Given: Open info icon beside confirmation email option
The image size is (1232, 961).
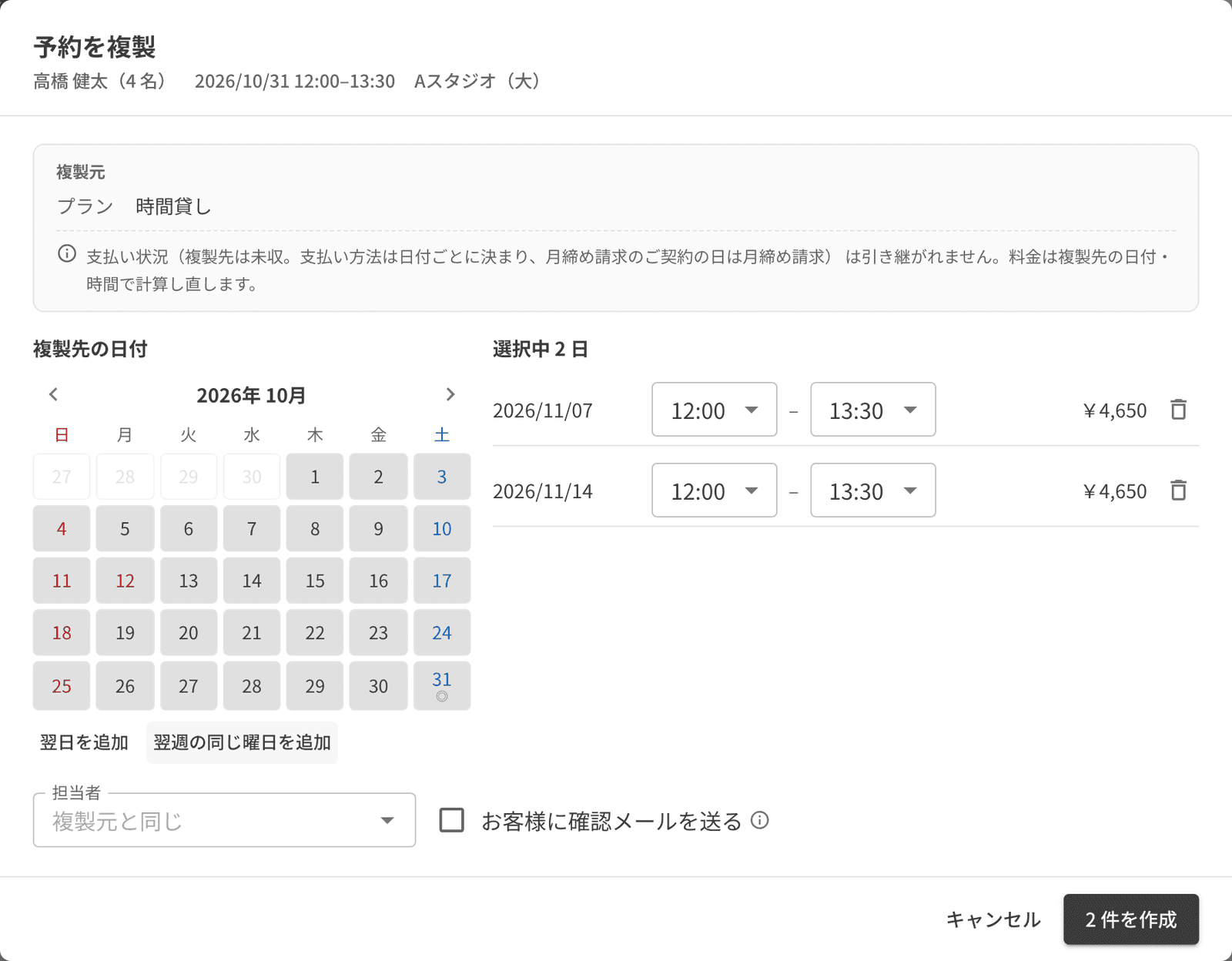Looking at the screenshot, I should pyautogui.click(x=760, y=820).
